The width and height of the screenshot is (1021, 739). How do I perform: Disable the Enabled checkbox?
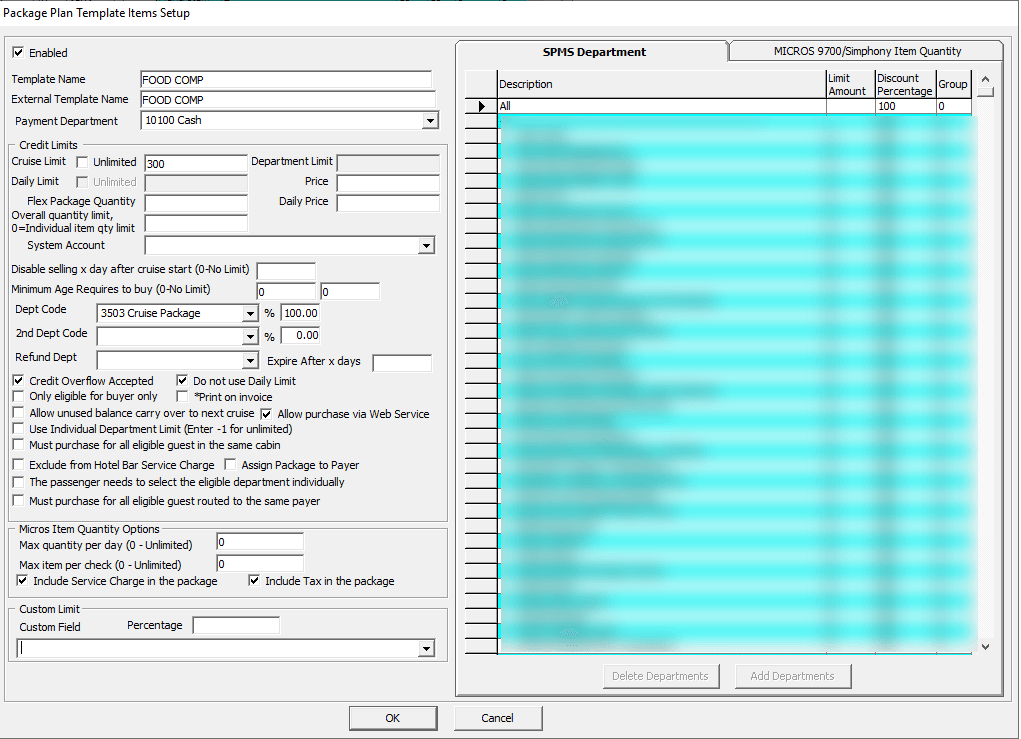17,52
